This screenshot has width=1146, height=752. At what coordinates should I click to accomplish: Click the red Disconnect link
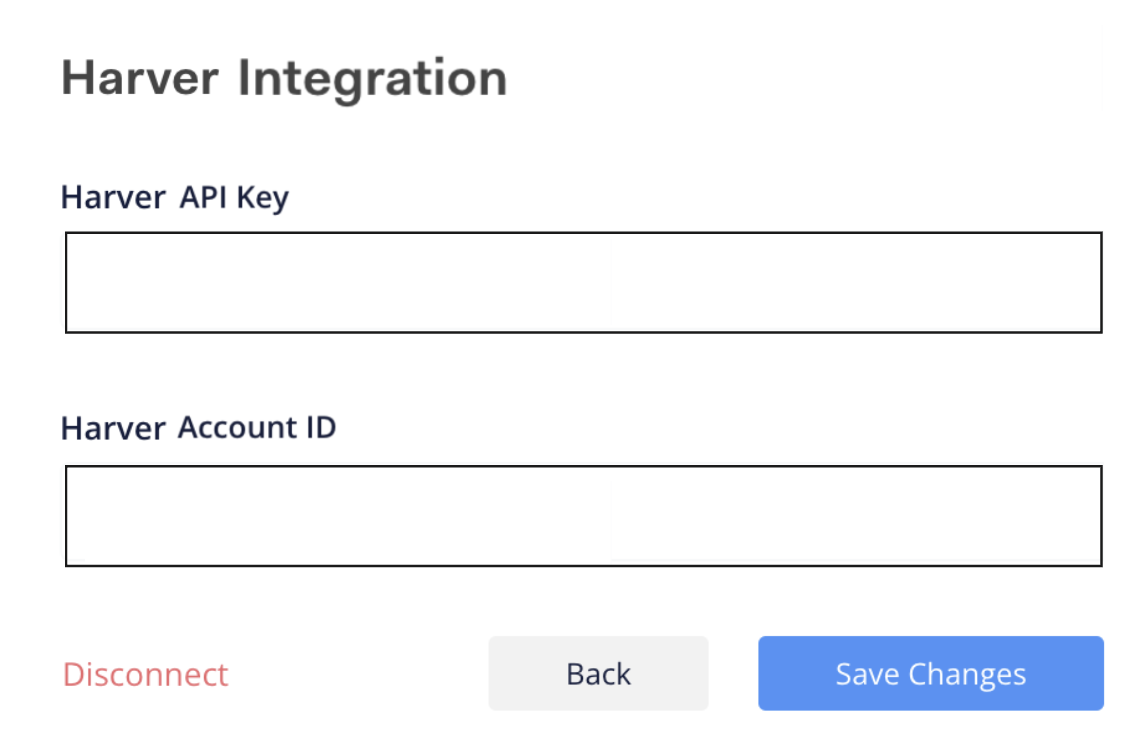click(x=145, y=674)
